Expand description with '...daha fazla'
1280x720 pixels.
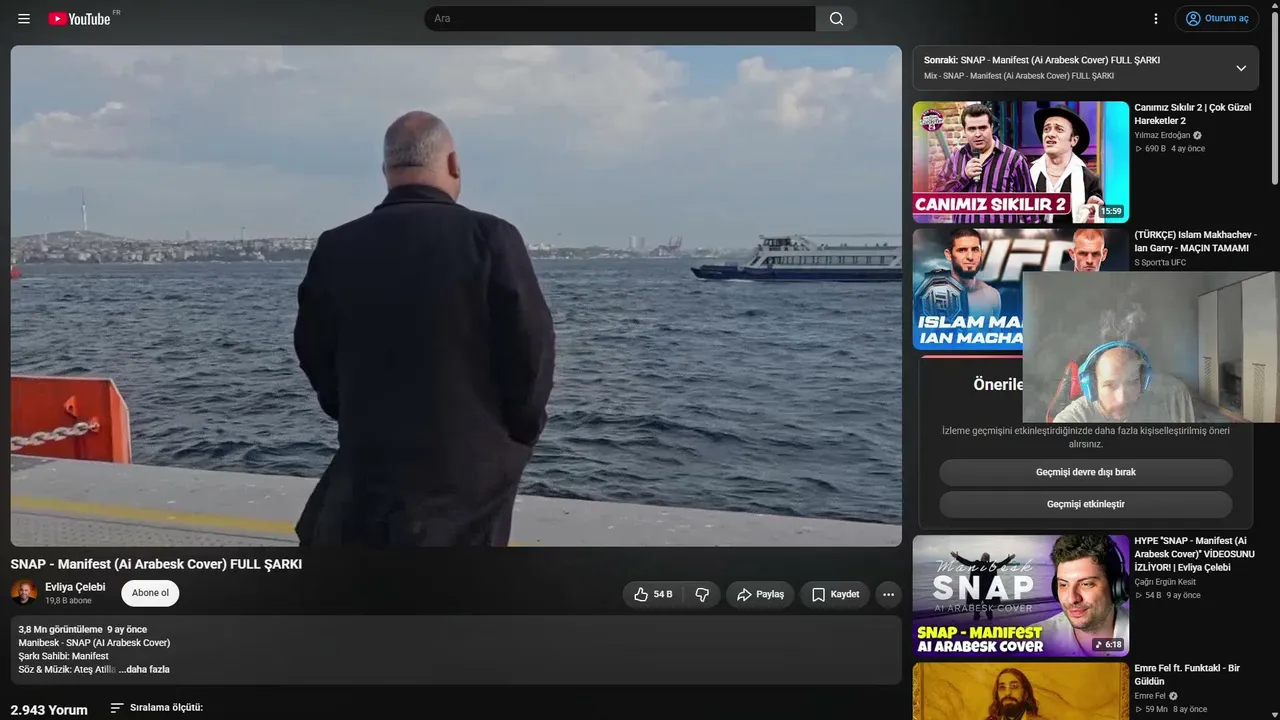144,669
